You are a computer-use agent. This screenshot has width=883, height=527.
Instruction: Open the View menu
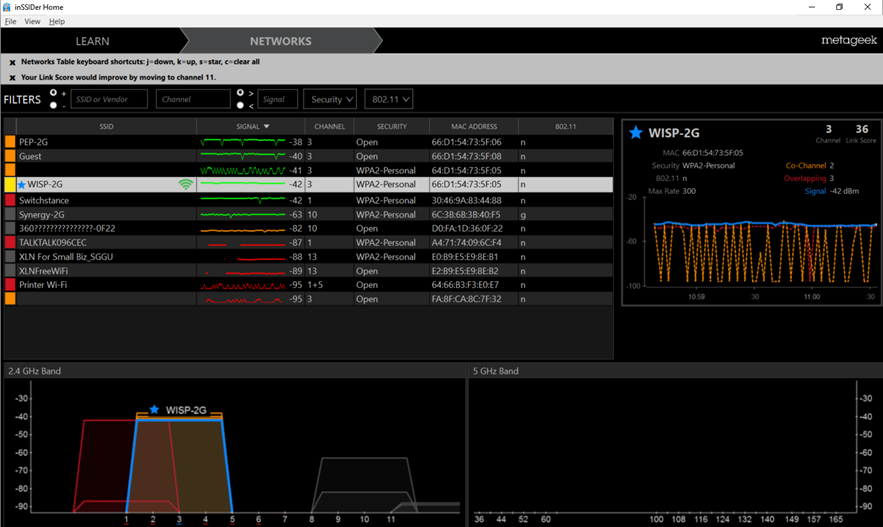32,21
